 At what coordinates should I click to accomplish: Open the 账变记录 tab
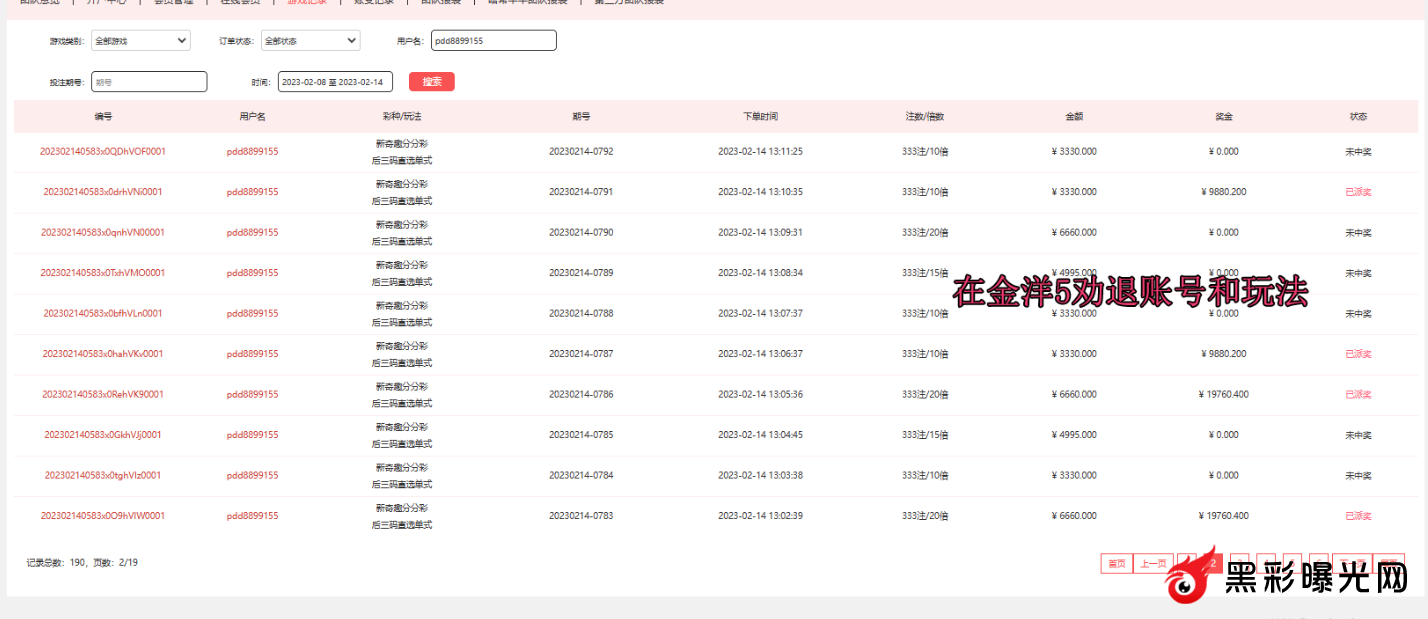coord(373,2)
